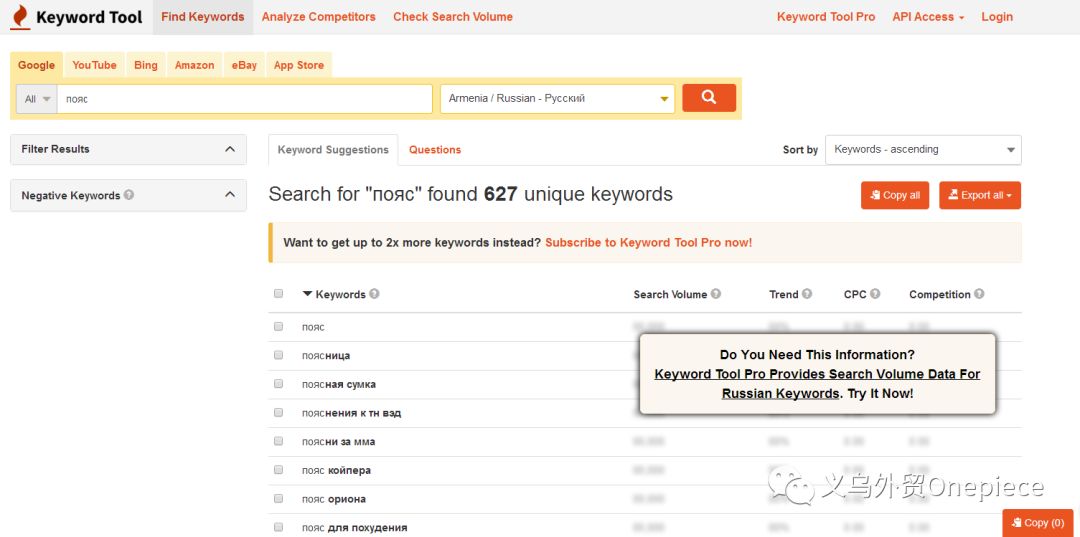Open the Sort by Keywords ascending dropdown

923,149
